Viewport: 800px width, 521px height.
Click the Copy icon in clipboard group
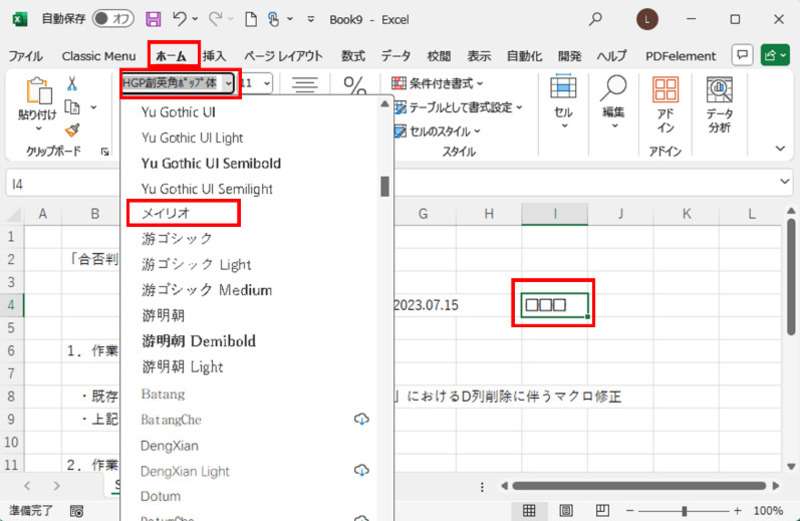pyautogui.click(x=72, y=107)
